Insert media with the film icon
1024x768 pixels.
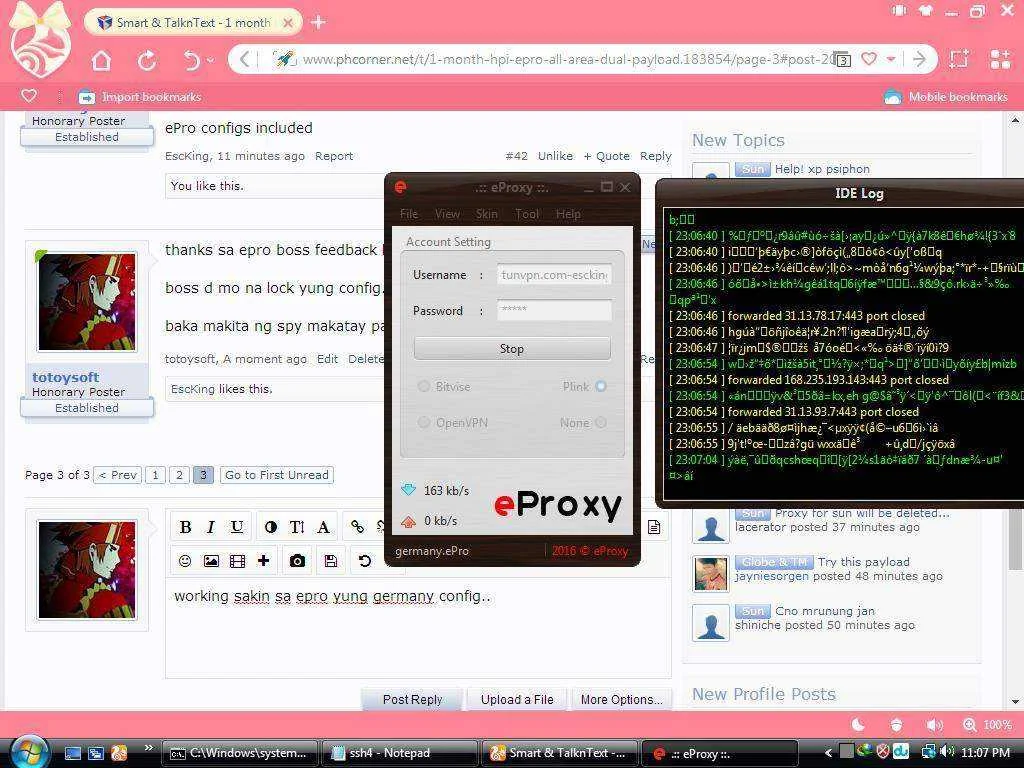[238, 561]
